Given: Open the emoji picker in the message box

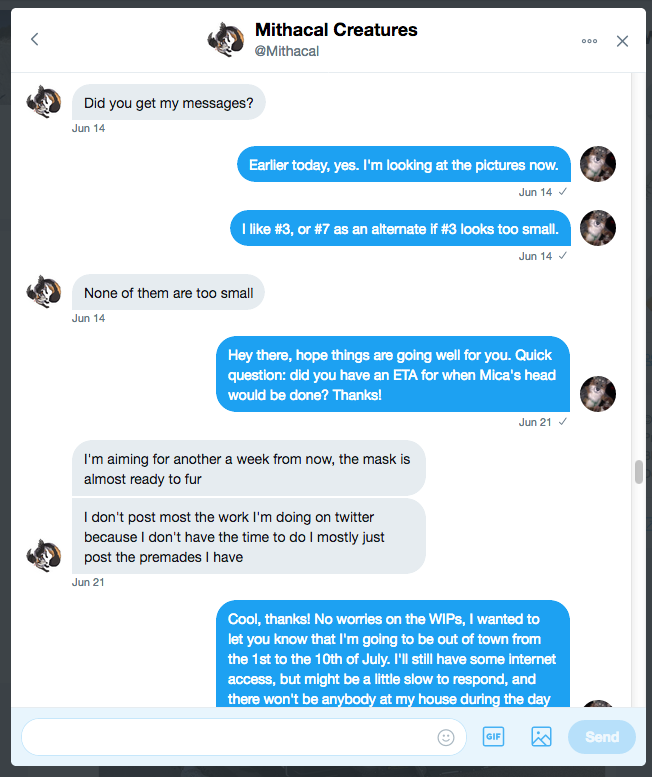Looking at the screenshot, I should [x=446, y=737].
